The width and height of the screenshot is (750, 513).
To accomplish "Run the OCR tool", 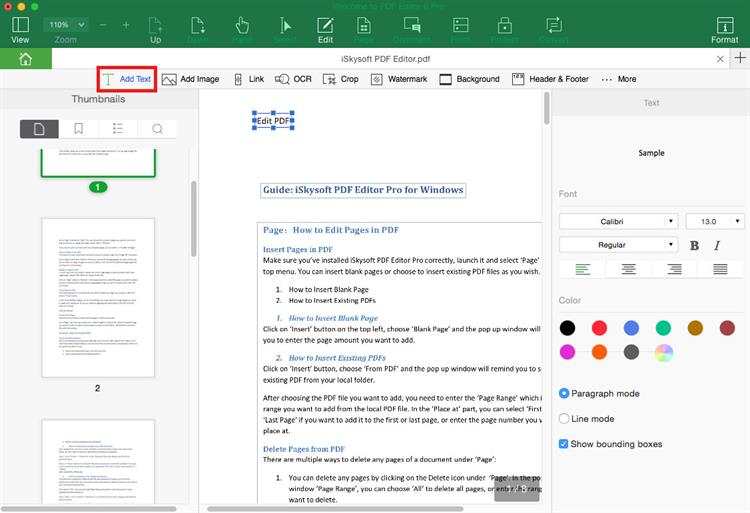I will click(293, 79).
